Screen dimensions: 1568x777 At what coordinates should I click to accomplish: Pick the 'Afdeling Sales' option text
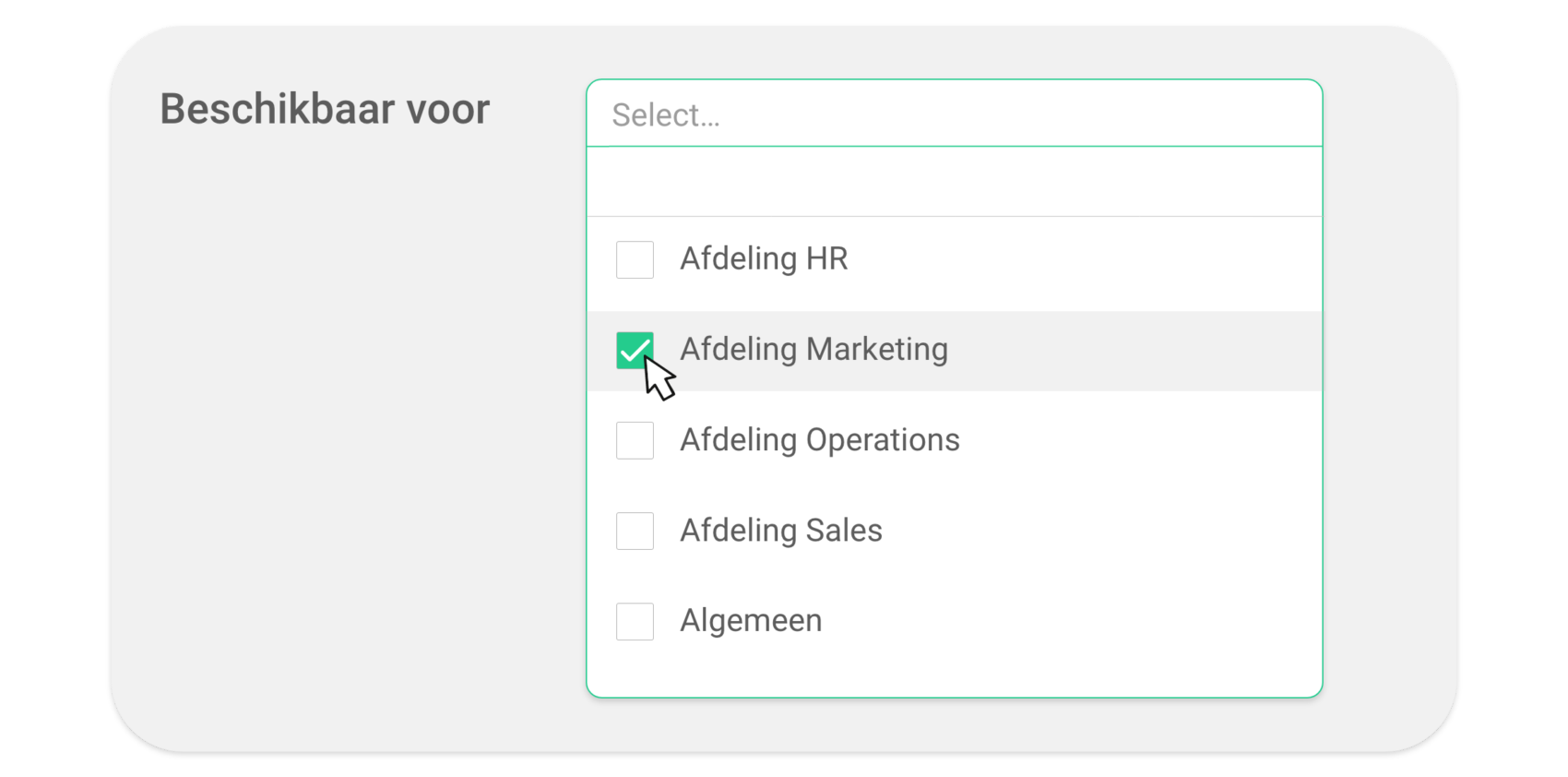[780, 531]
